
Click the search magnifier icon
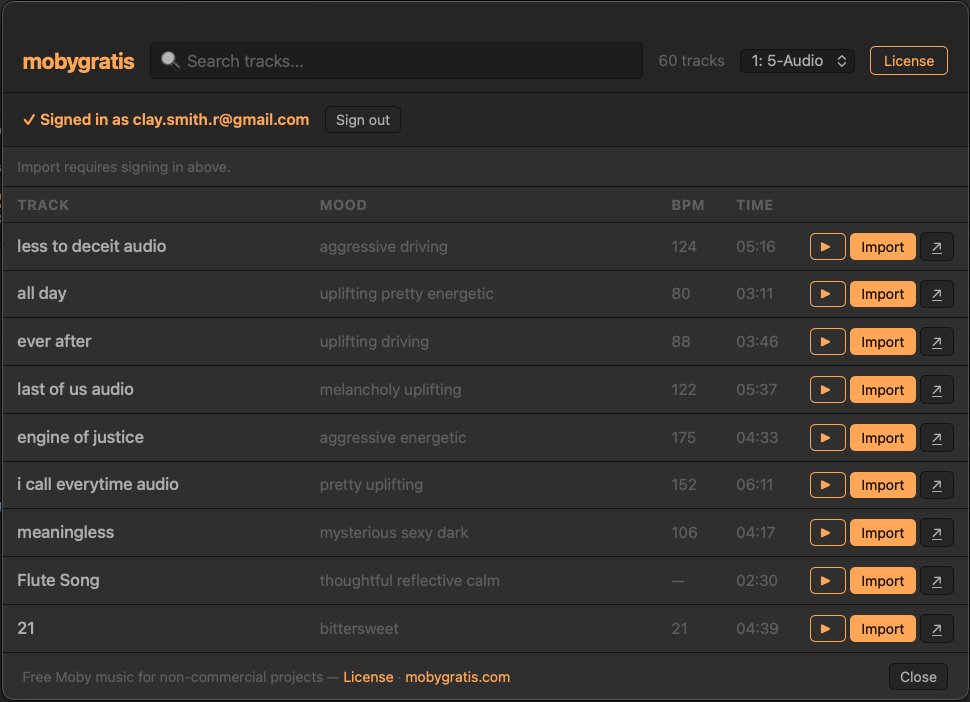(x=170, y=61)
